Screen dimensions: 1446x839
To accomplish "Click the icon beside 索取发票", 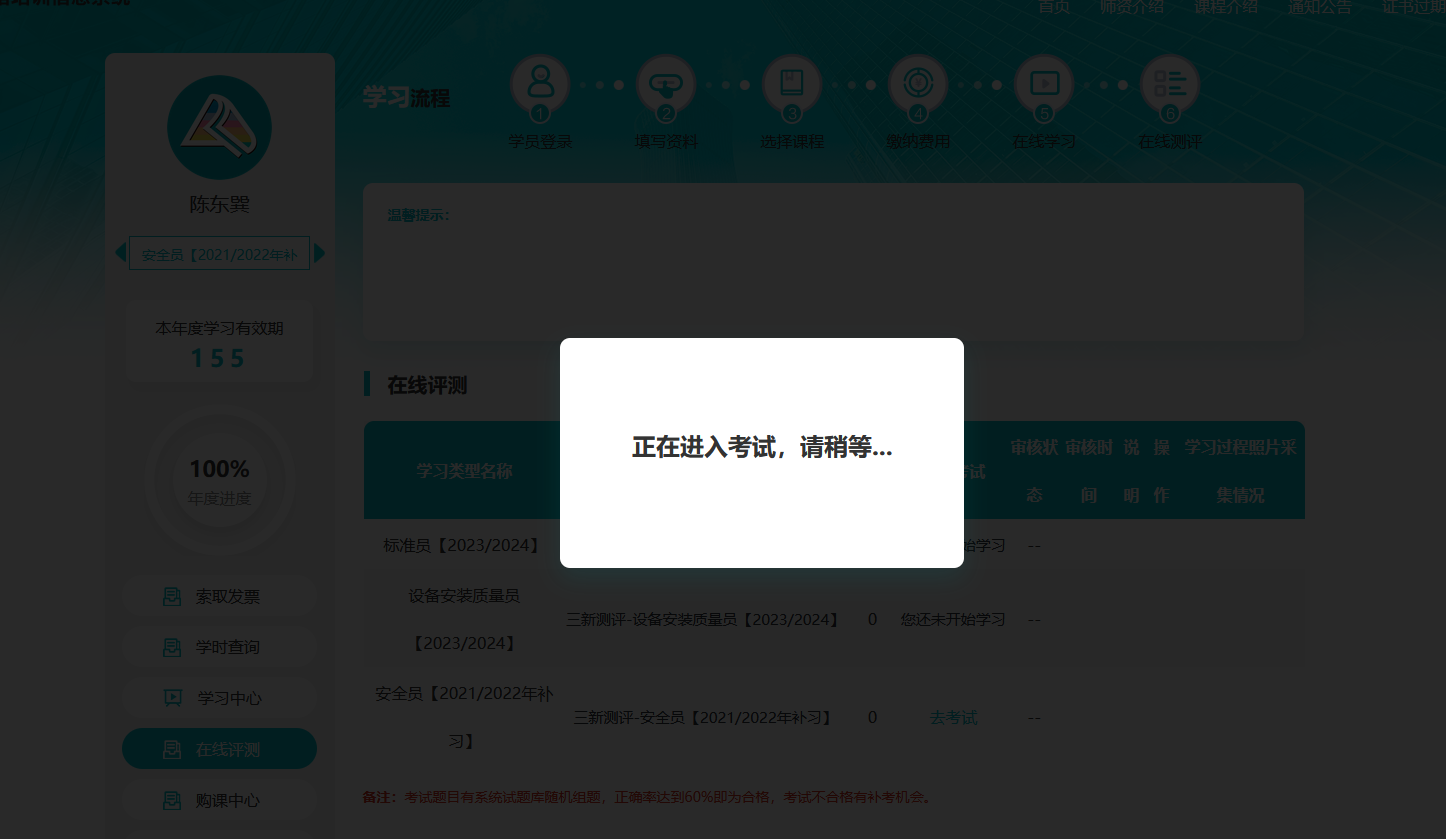I will [x=172, y=597].
